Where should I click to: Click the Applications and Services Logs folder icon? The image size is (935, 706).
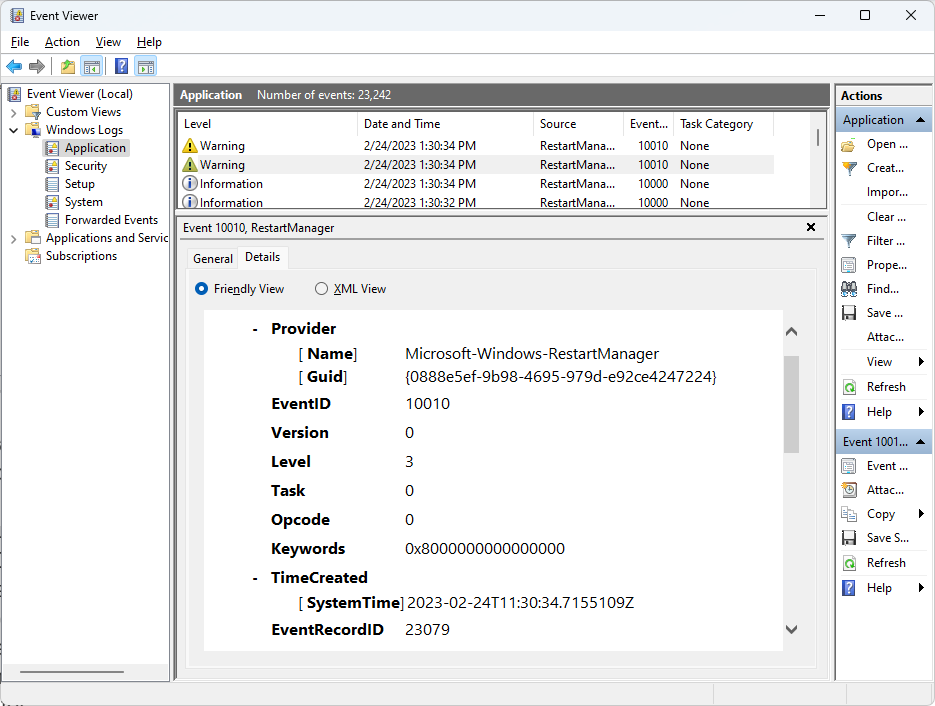coord(33,238)
